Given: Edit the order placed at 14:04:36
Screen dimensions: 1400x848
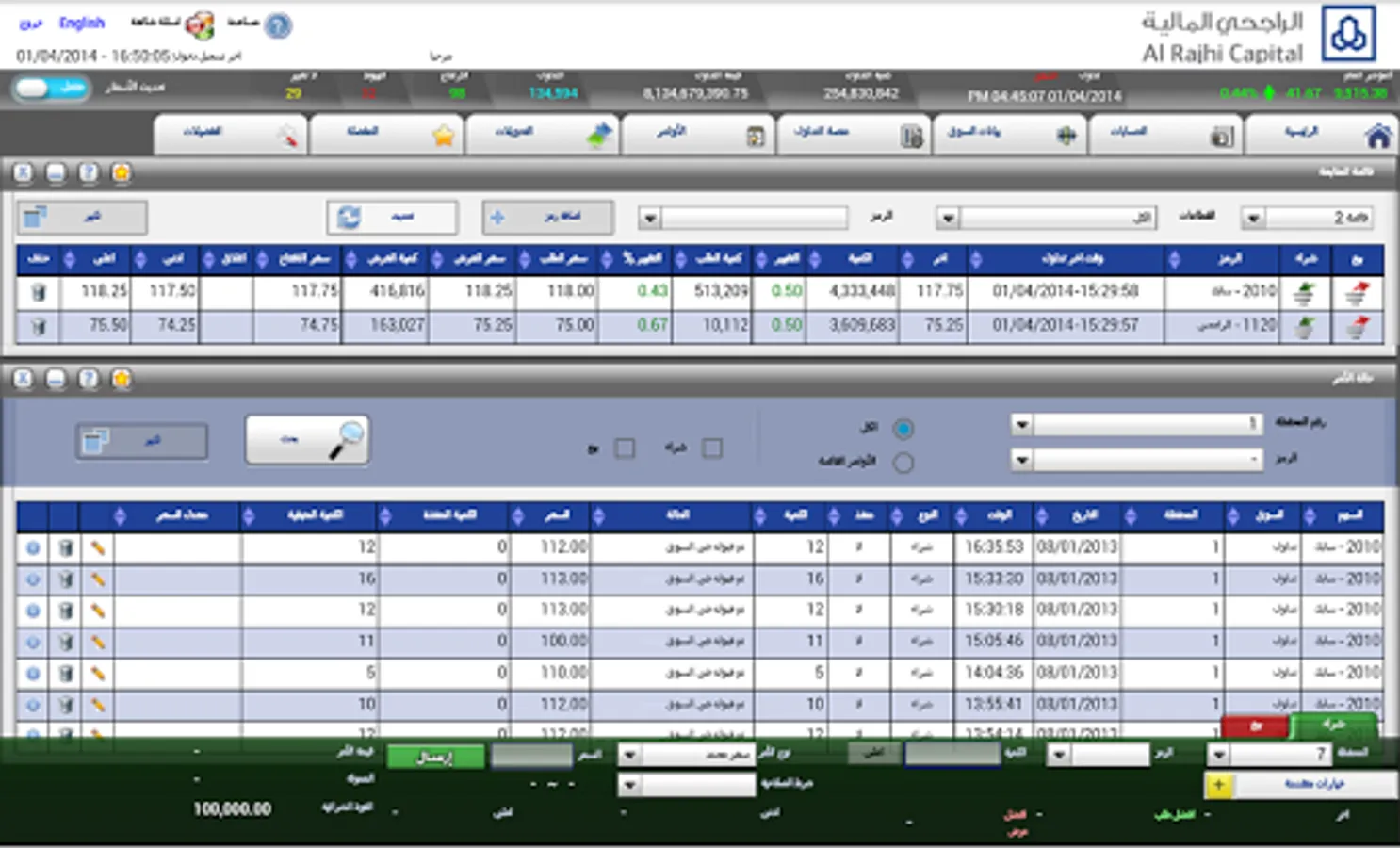Looking at the screenshot, I should 97,674.
